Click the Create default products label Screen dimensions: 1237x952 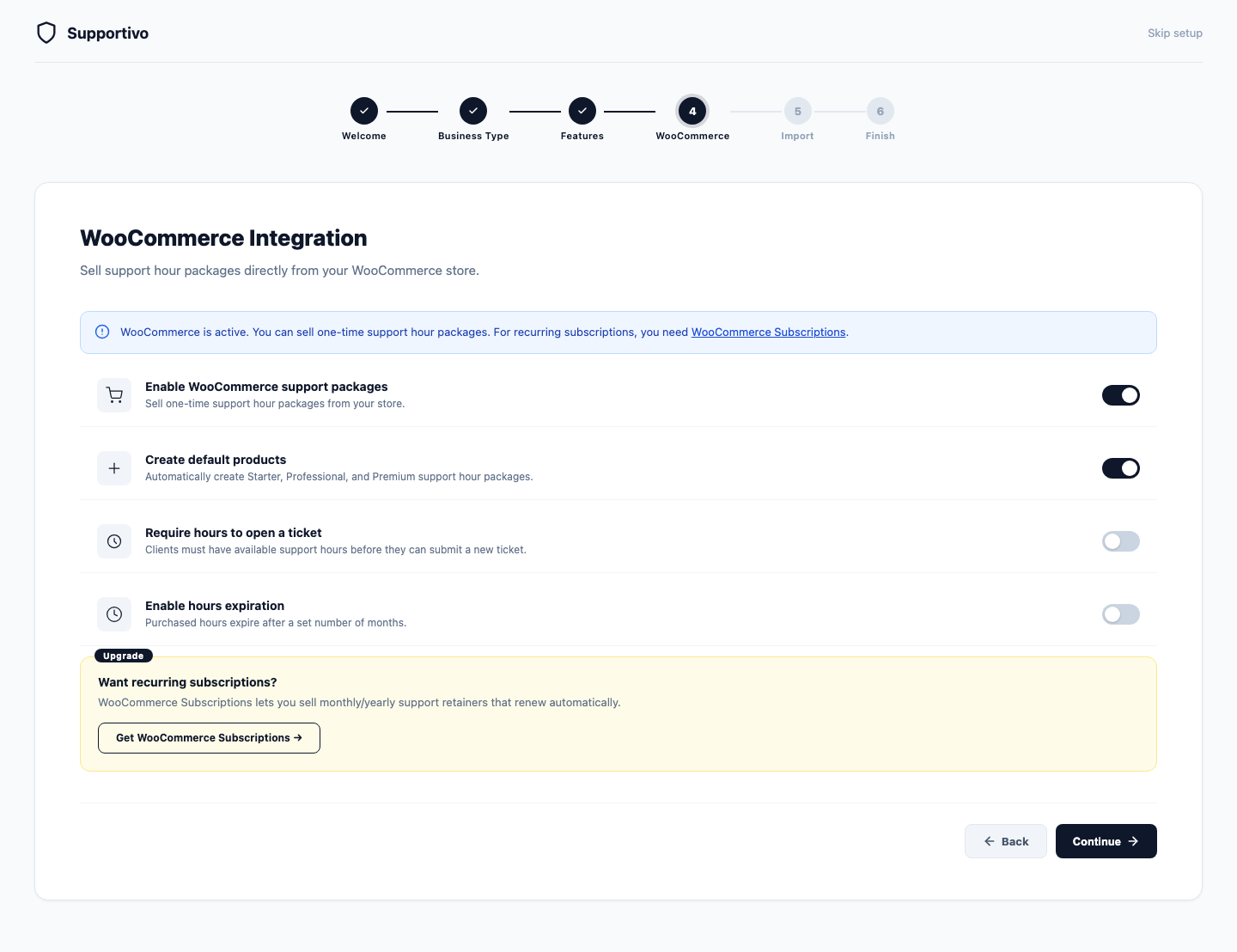tap(216, 460)
